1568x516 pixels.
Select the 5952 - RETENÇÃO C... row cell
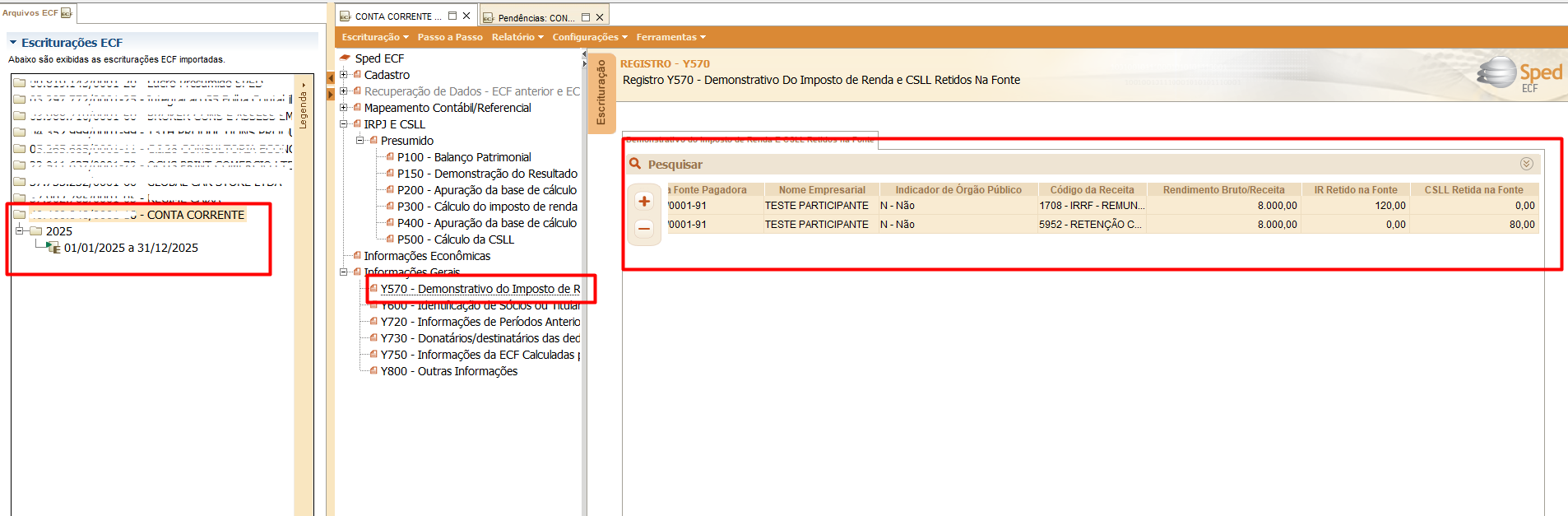coord(1092,225)
